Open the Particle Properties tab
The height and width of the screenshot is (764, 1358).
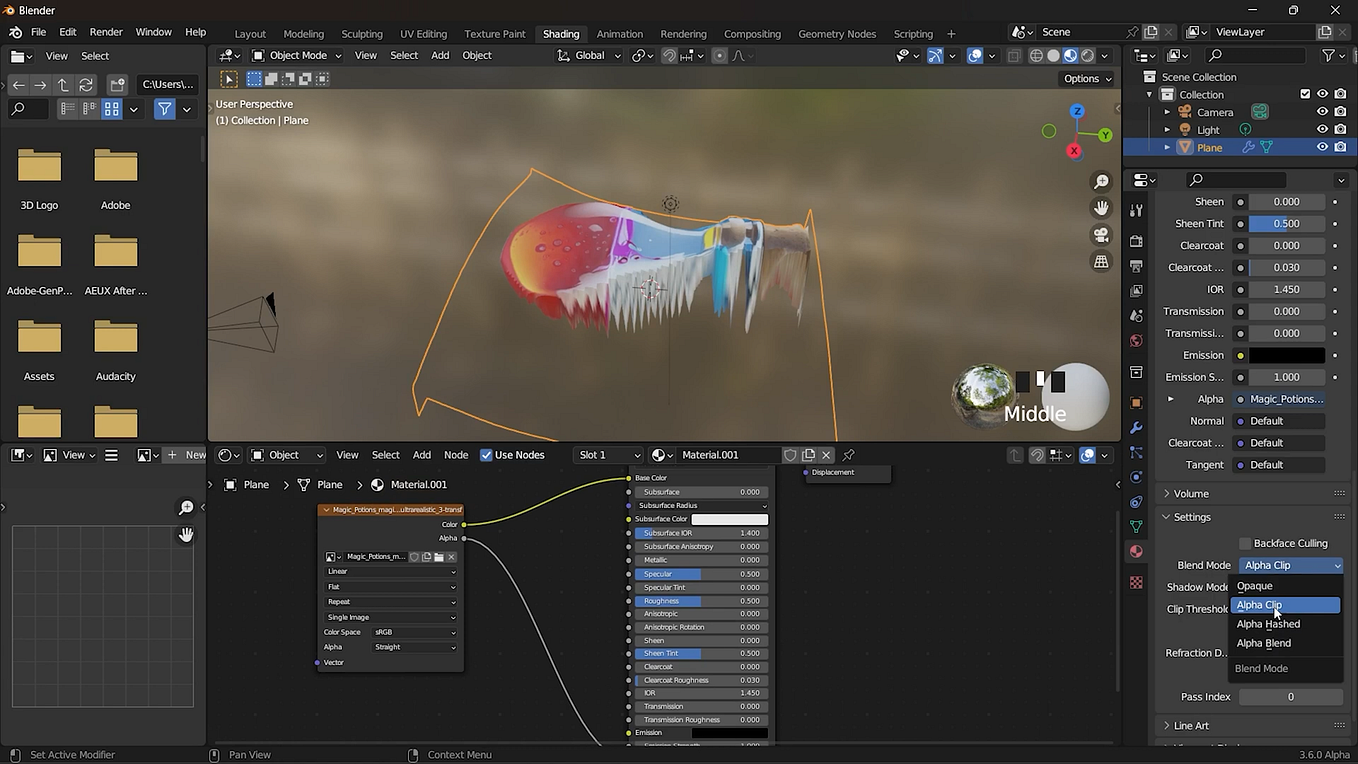coord(1136,450)
